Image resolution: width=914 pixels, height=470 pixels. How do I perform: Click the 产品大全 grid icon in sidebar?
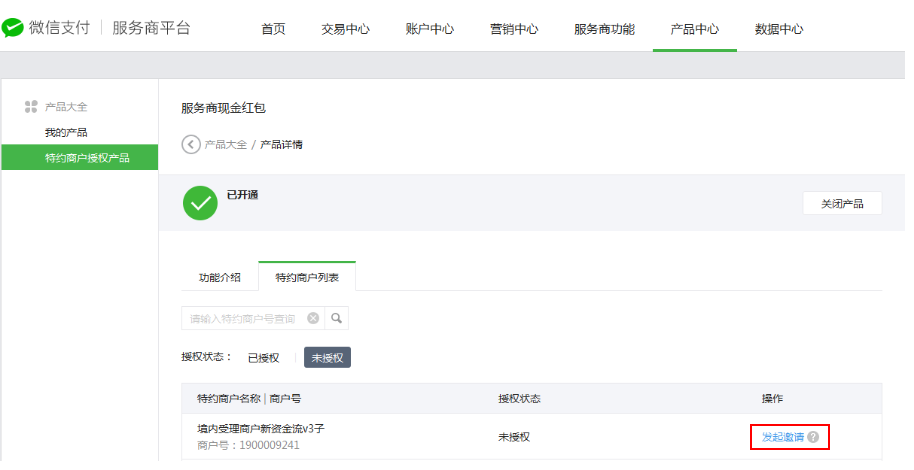point(31,106)
